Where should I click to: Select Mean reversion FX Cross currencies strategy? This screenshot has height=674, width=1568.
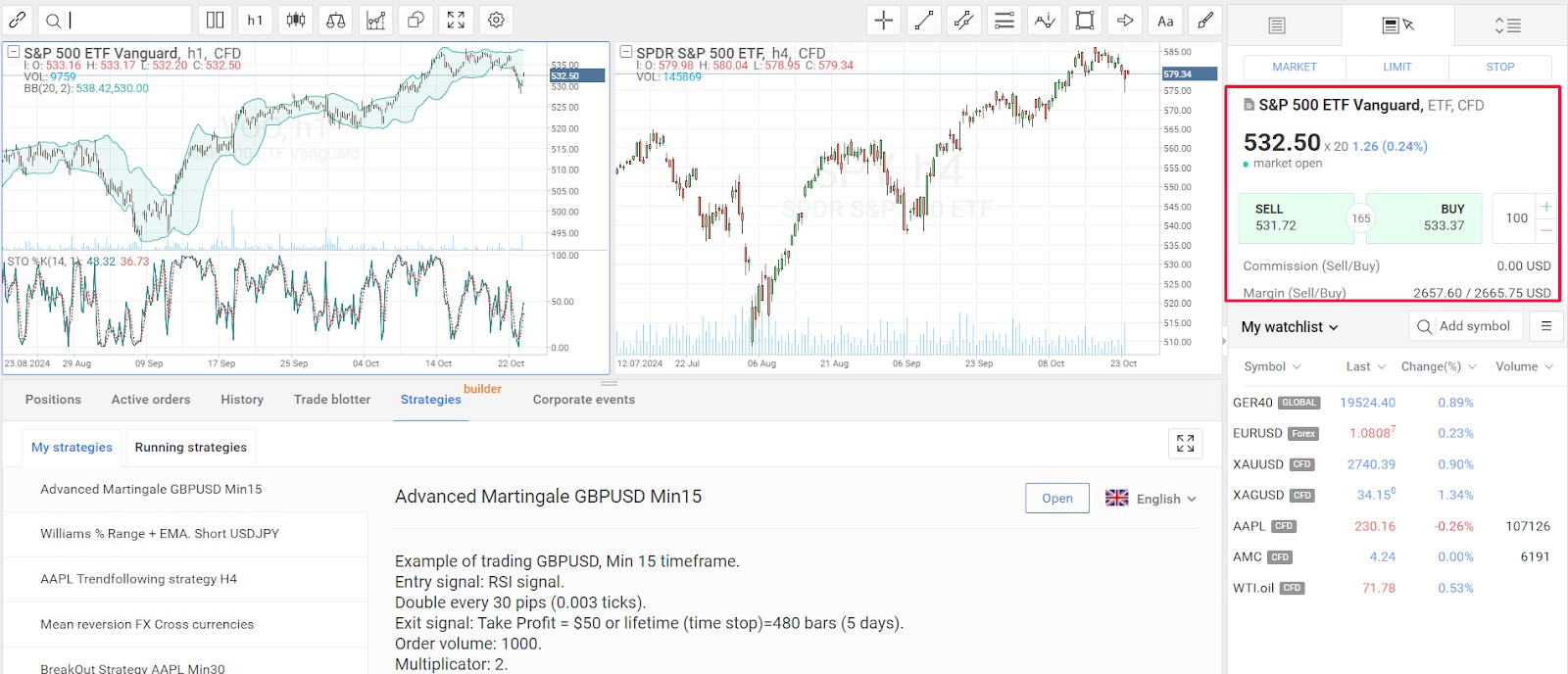186,624
